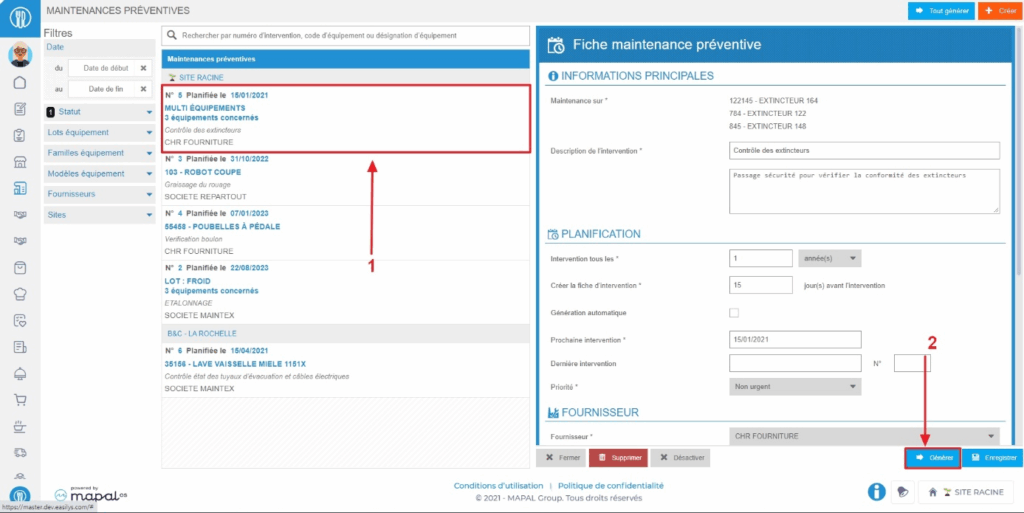The image size is (1024, 513).
Task: Click the shopping cart sidebar icon
Action: (19, 399)
